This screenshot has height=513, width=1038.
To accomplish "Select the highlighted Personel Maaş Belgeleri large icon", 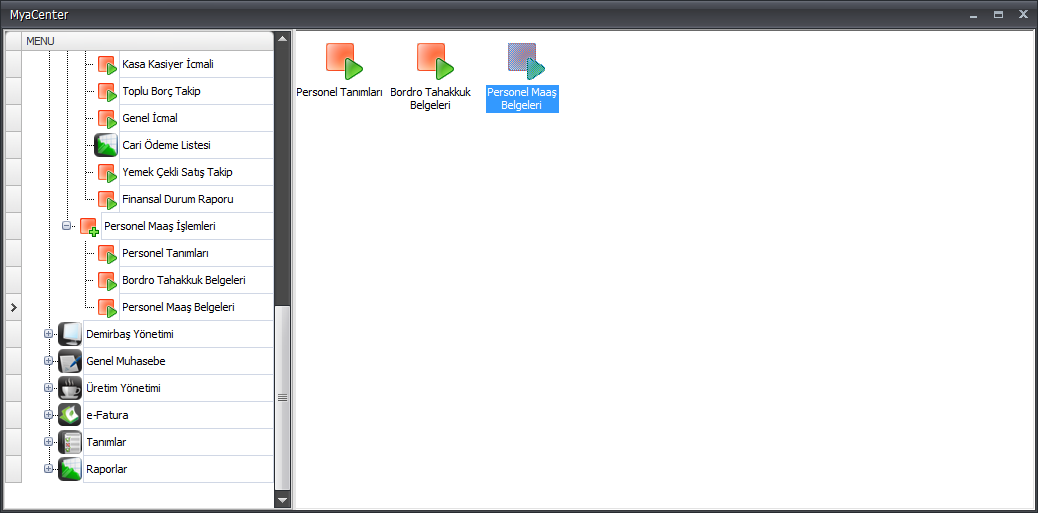I will tap(524, 61).
